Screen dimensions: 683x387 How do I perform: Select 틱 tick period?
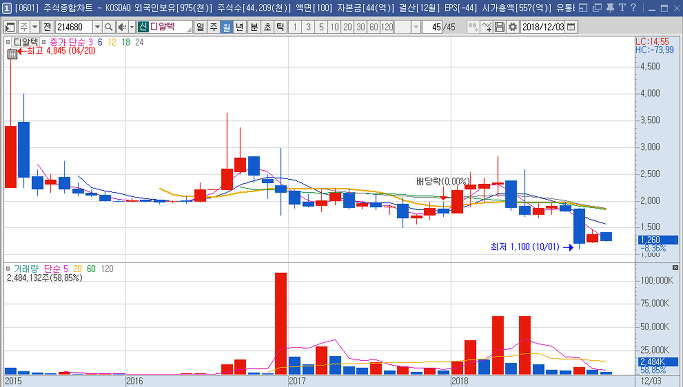pos(281,27)
